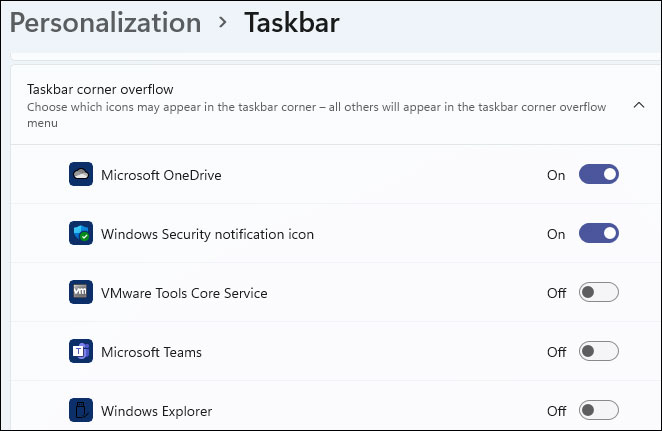Select the VMware Tools Core Service label
Viewport: 662px width, 431px height.
point(184,293)
